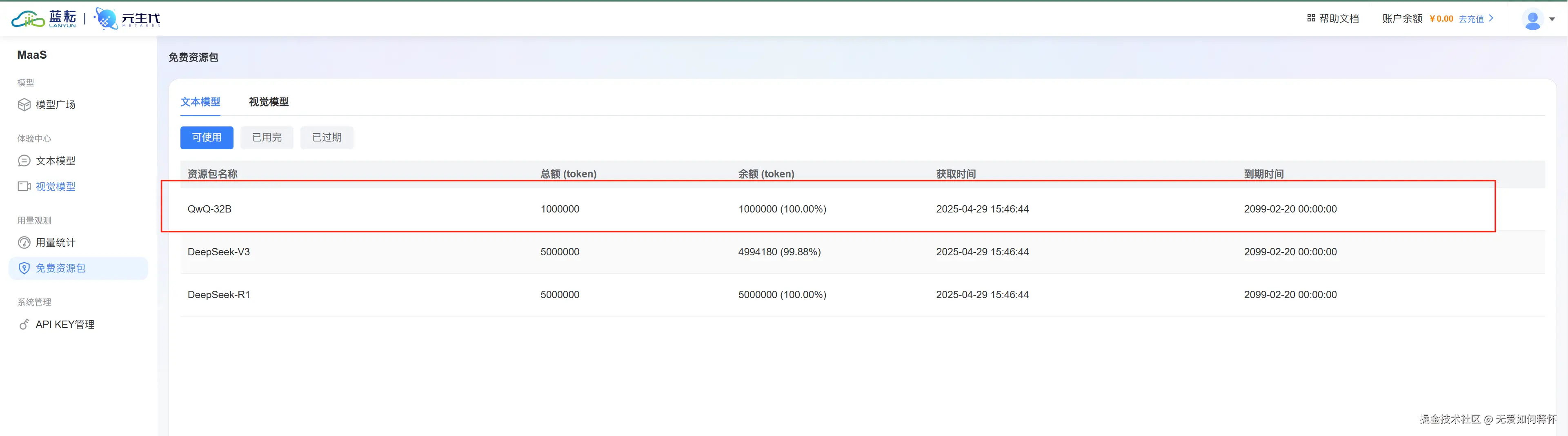Viewport: 1568px width, 436px height.
Task: Click balance 1000000 (100.00%)
Action: [782, 209]
